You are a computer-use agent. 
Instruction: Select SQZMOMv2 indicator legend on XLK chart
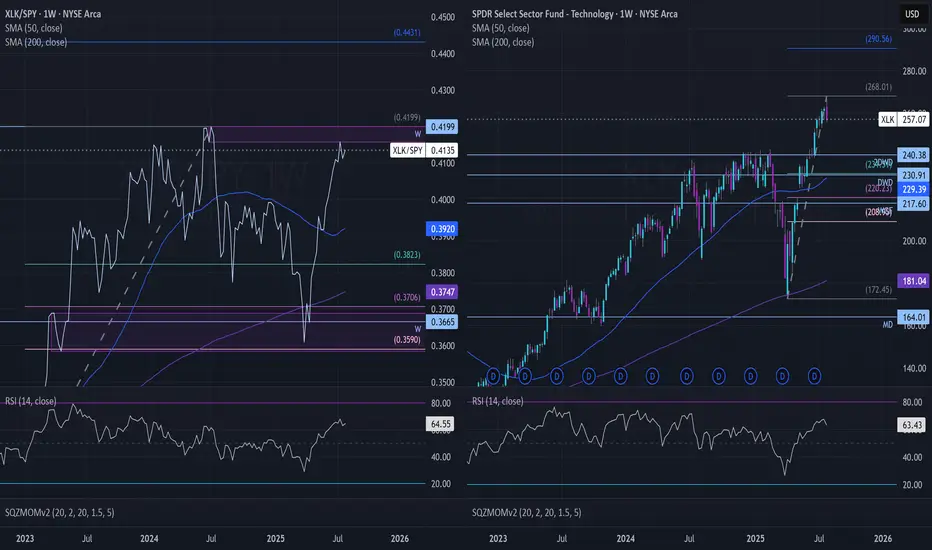click(x=527, y=513)
